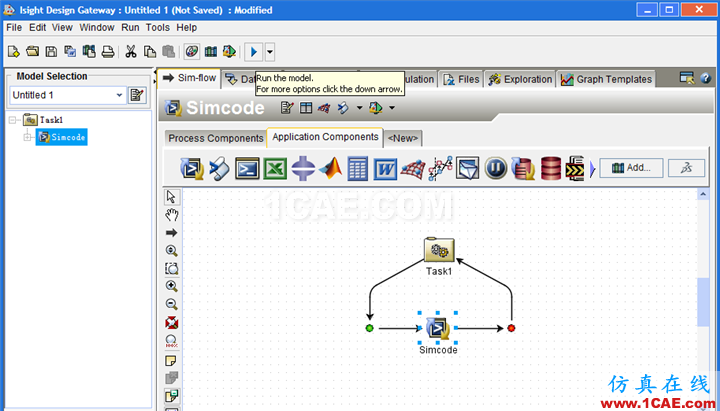Click the help question mark icon
Viewport: 720px width, 411px height.
tap(705, 79)
